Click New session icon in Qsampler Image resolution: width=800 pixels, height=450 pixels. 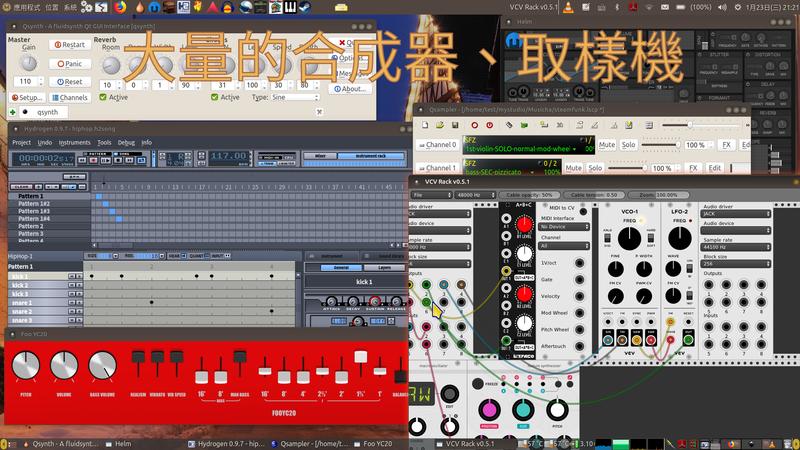click(x=424, y=125)
